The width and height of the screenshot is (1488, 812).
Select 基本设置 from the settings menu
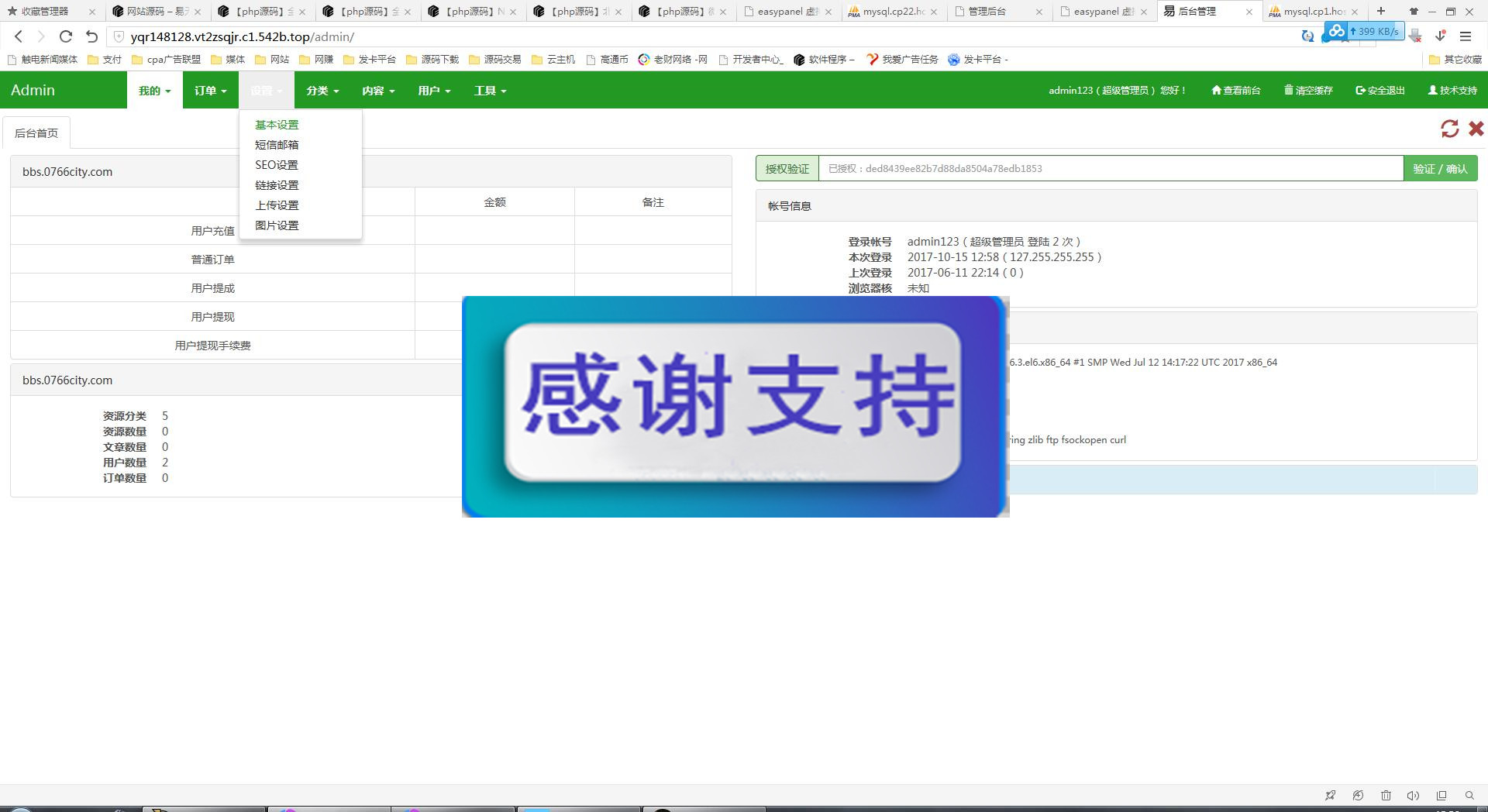pyautogui.click(x=277, y=125)
